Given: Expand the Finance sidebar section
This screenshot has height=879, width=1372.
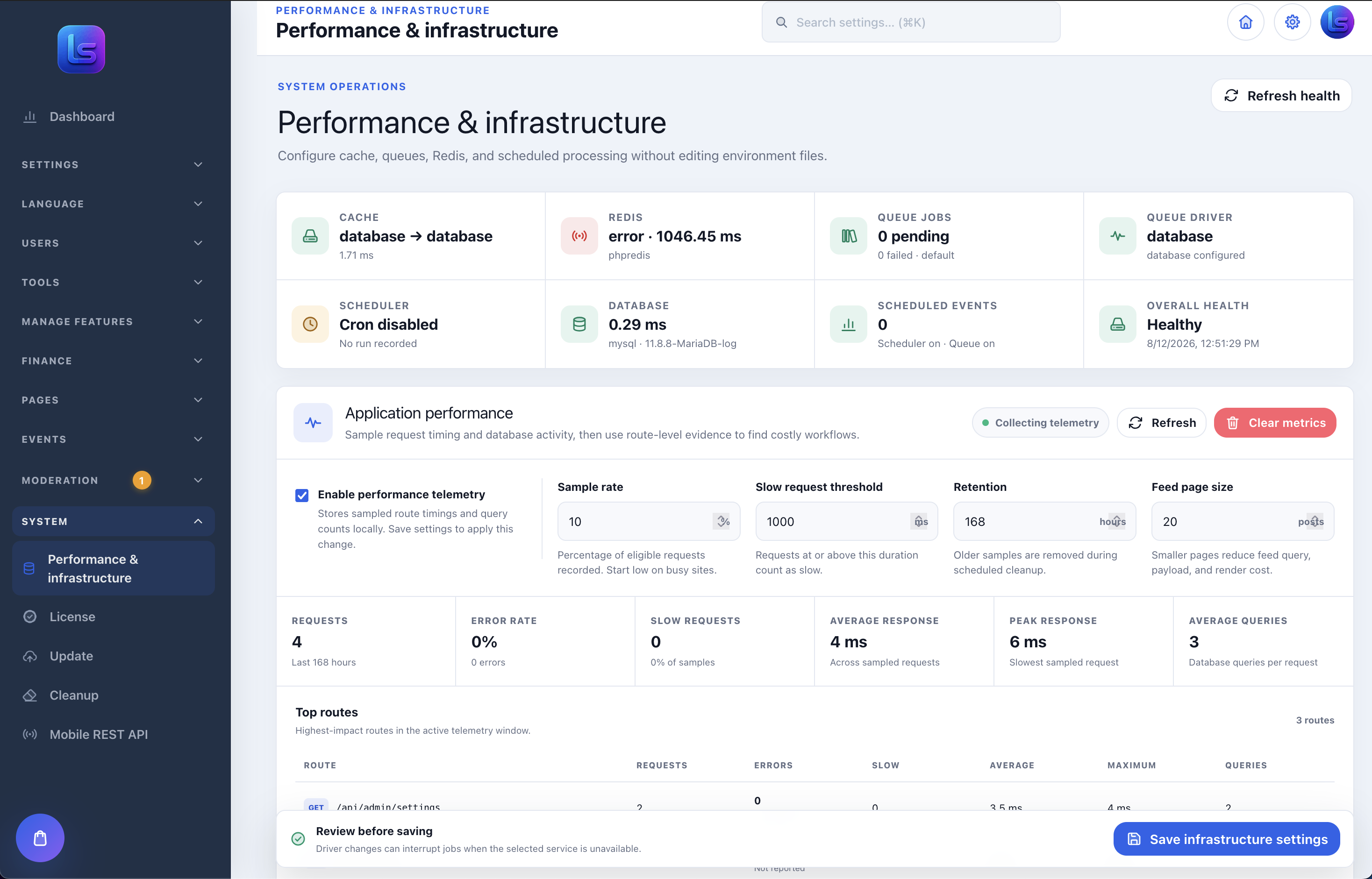Looking at the screenshot, I should [x=113, y=361].
